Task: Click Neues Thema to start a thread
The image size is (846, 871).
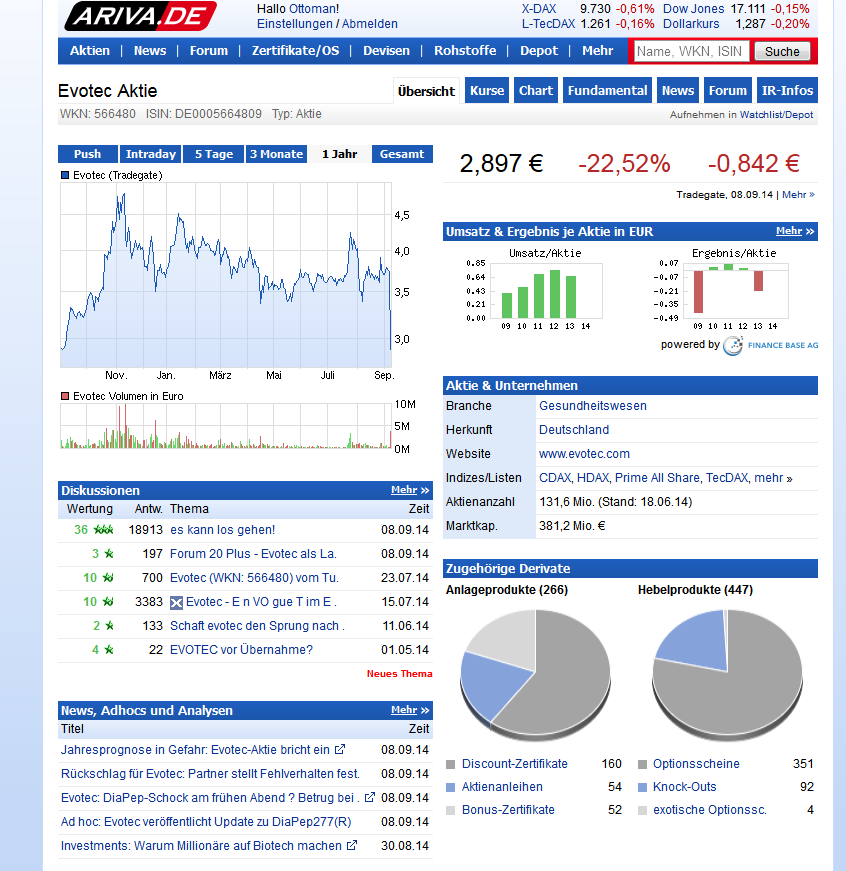Action: [399, 673]
